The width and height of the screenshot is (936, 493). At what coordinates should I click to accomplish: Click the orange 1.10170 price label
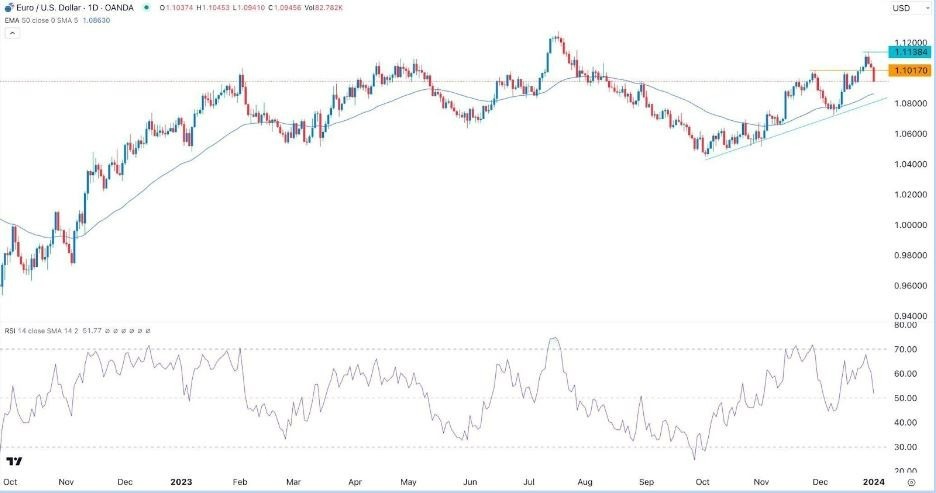pyautogui.click(x=911, y=70)
